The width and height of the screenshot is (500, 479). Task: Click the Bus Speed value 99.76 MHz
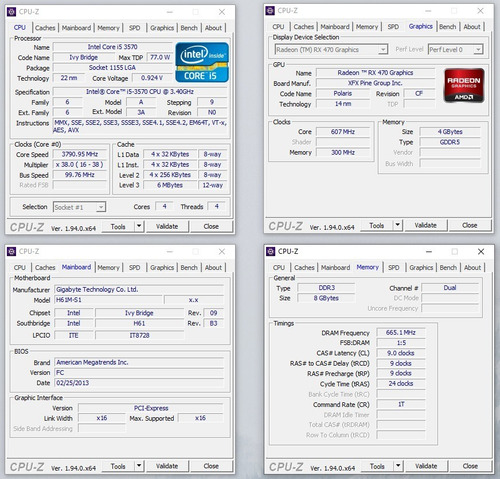click(x=80, y=175)
